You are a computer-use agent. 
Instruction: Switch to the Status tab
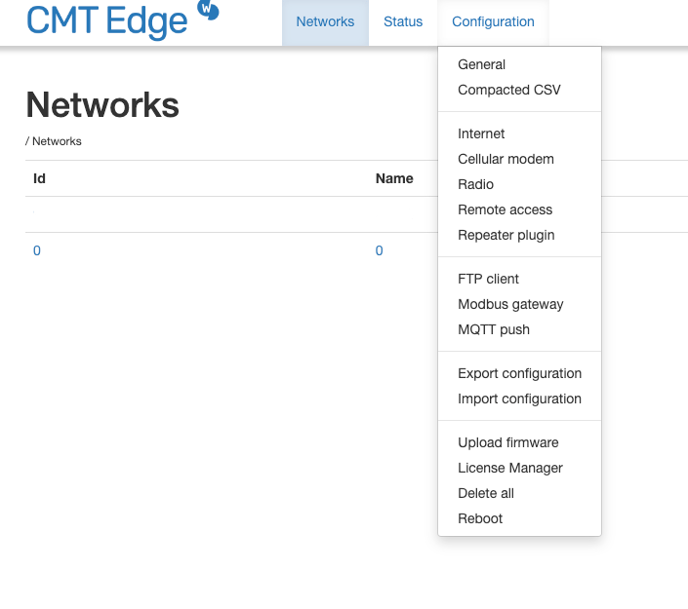pos(403,22)
